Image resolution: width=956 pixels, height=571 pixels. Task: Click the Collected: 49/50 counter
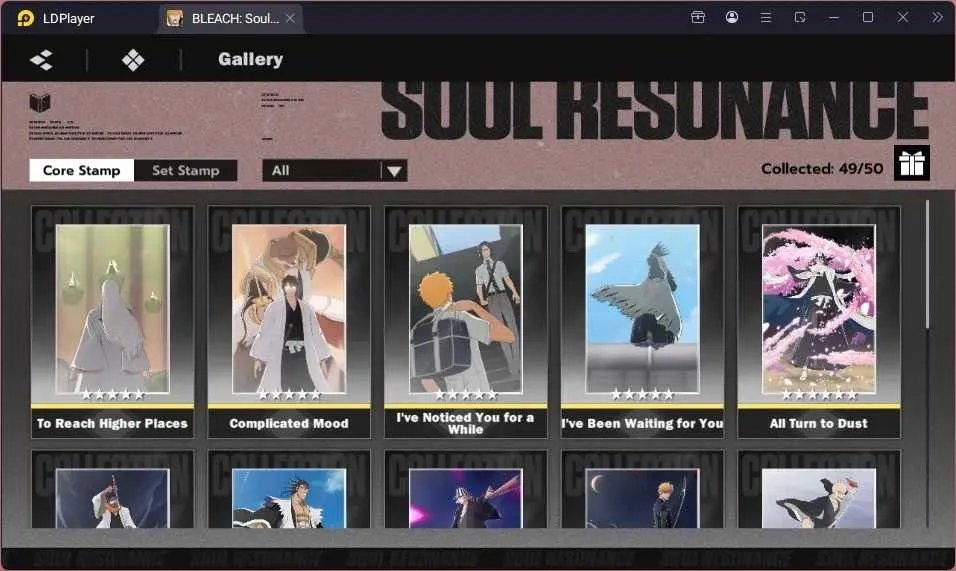[821, 169]
